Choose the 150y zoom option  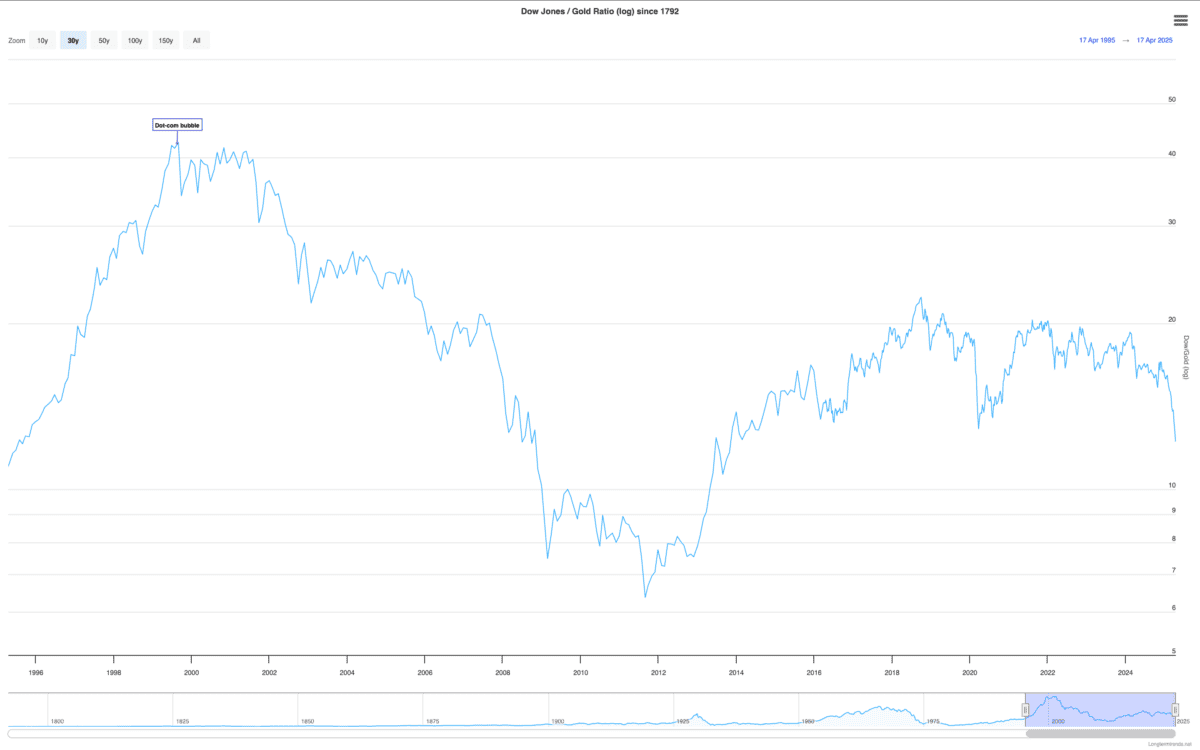166,41
